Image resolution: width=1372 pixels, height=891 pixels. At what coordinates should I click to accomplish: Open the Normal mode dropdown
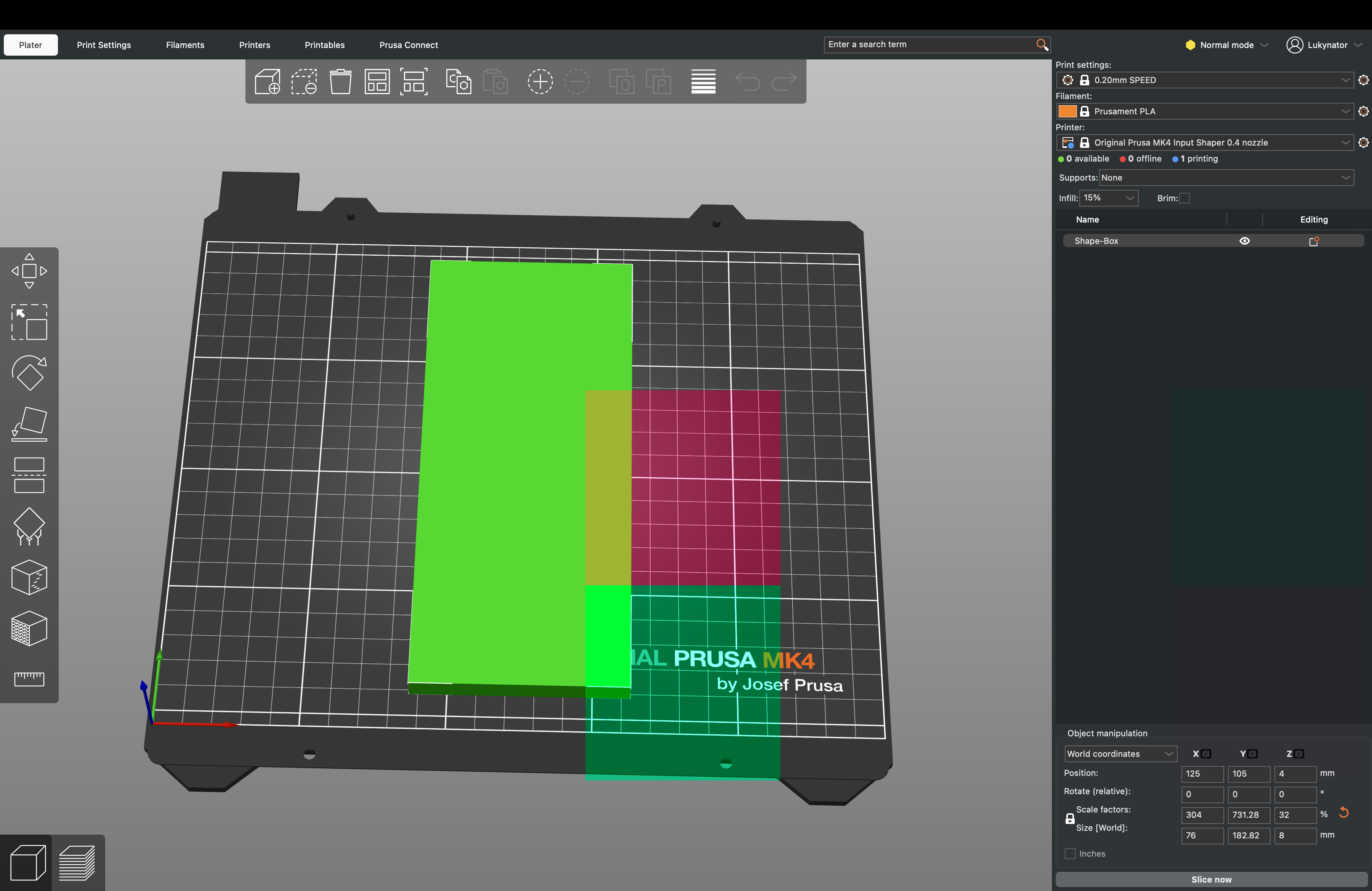[x=1227, y=45]
